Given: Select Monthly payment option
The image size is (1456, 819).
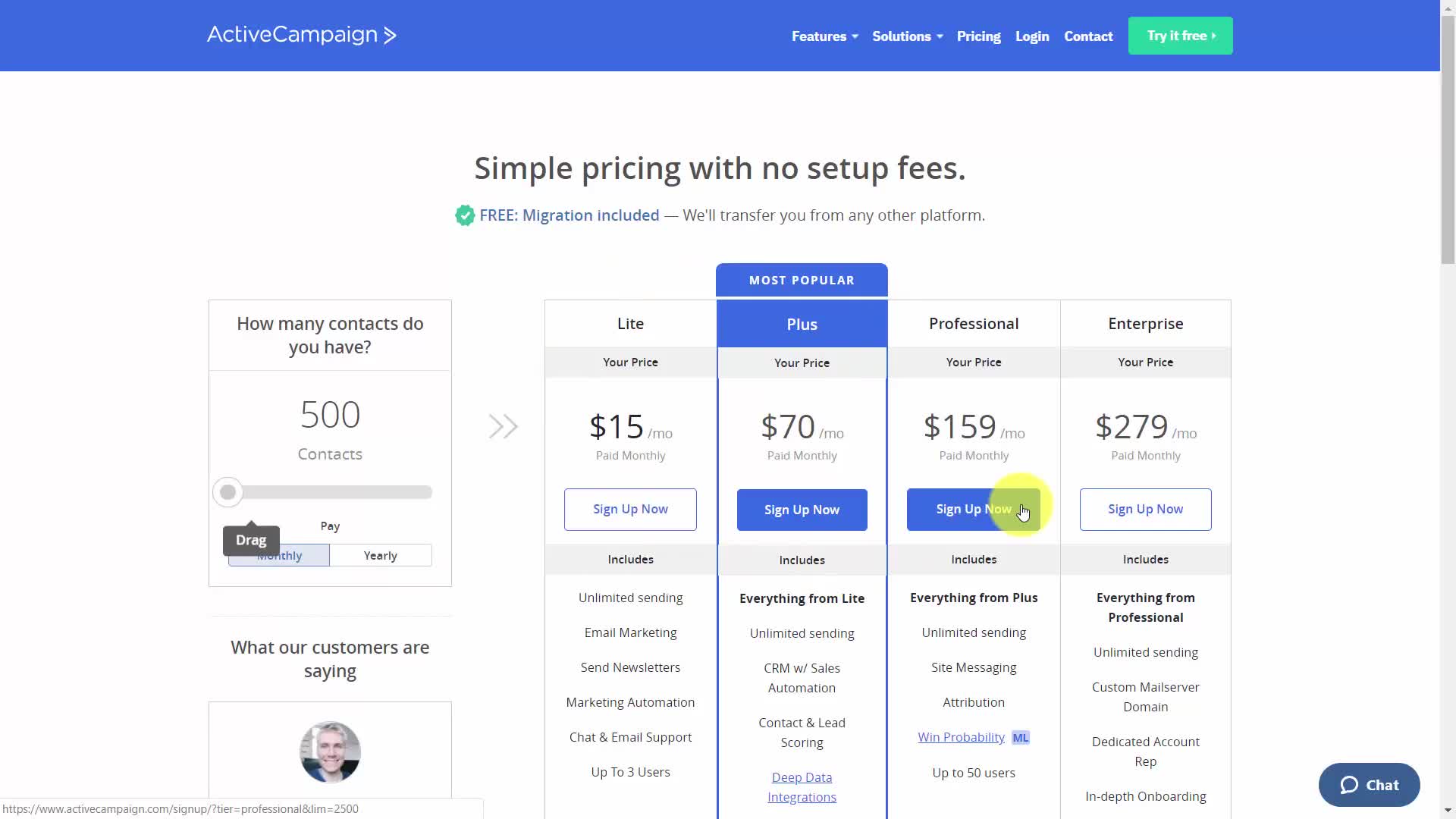Looking at the screenshot, I should point(279,555).
